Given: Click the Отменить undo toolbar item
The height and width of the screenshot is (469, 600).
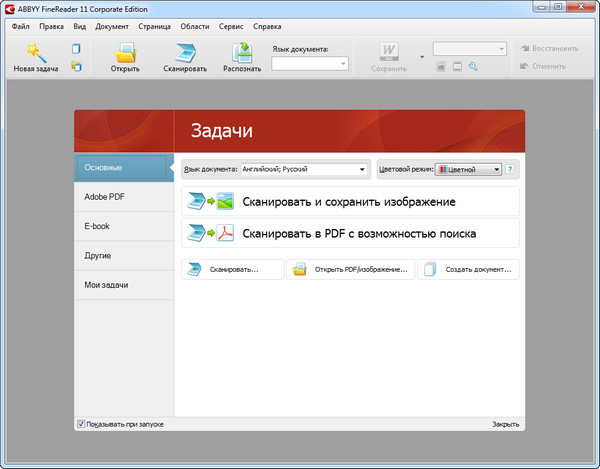Looking at the screenshot, I should [x=543, y=66].
